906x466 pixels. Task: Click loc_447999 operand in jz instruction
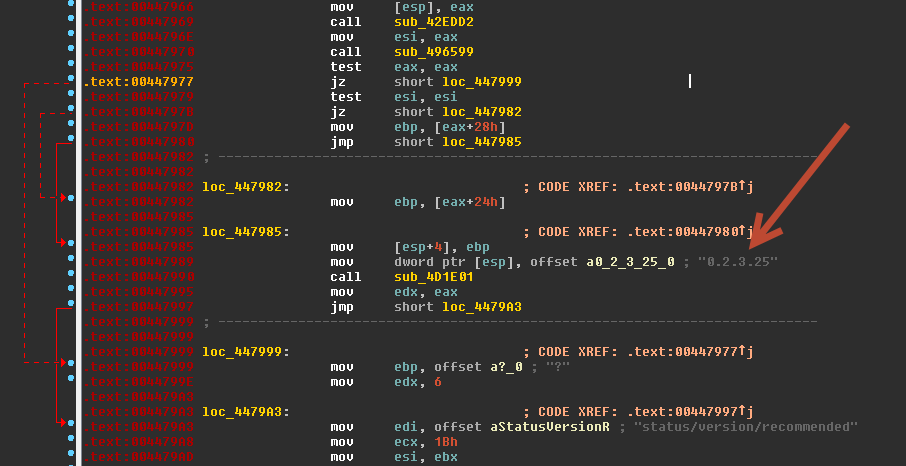pos(482,82)
